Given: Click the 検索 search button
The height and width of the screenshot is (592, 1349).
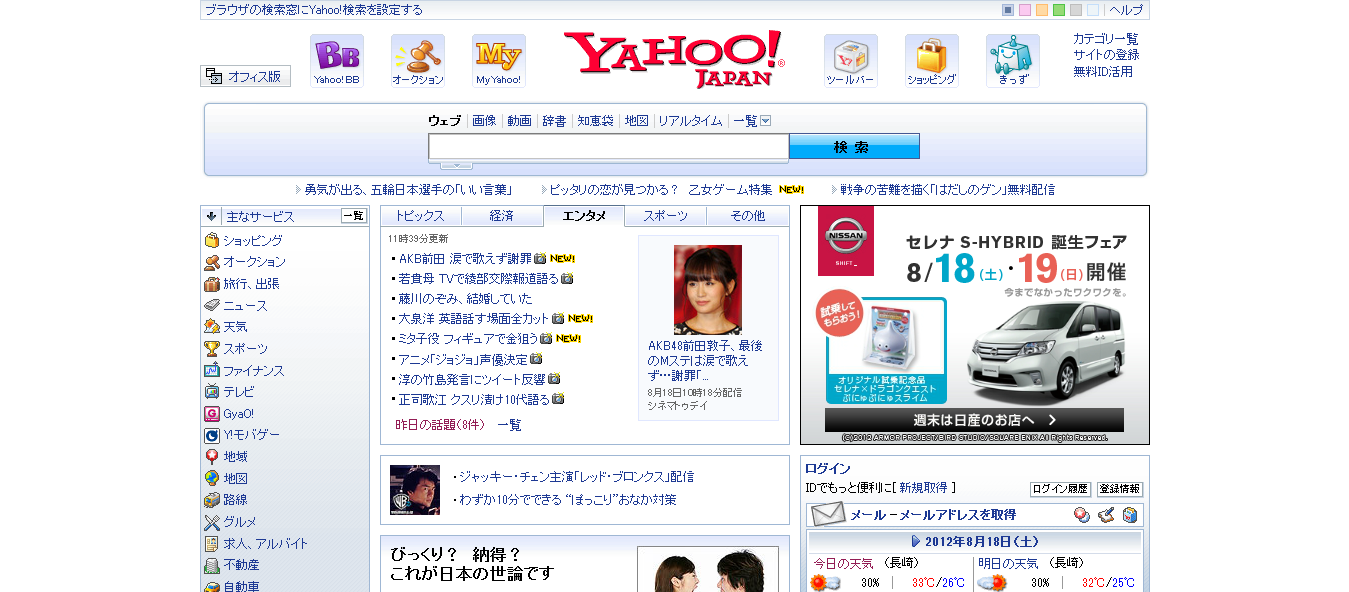Looking at the screenshot, I should [x=854, y=147].
